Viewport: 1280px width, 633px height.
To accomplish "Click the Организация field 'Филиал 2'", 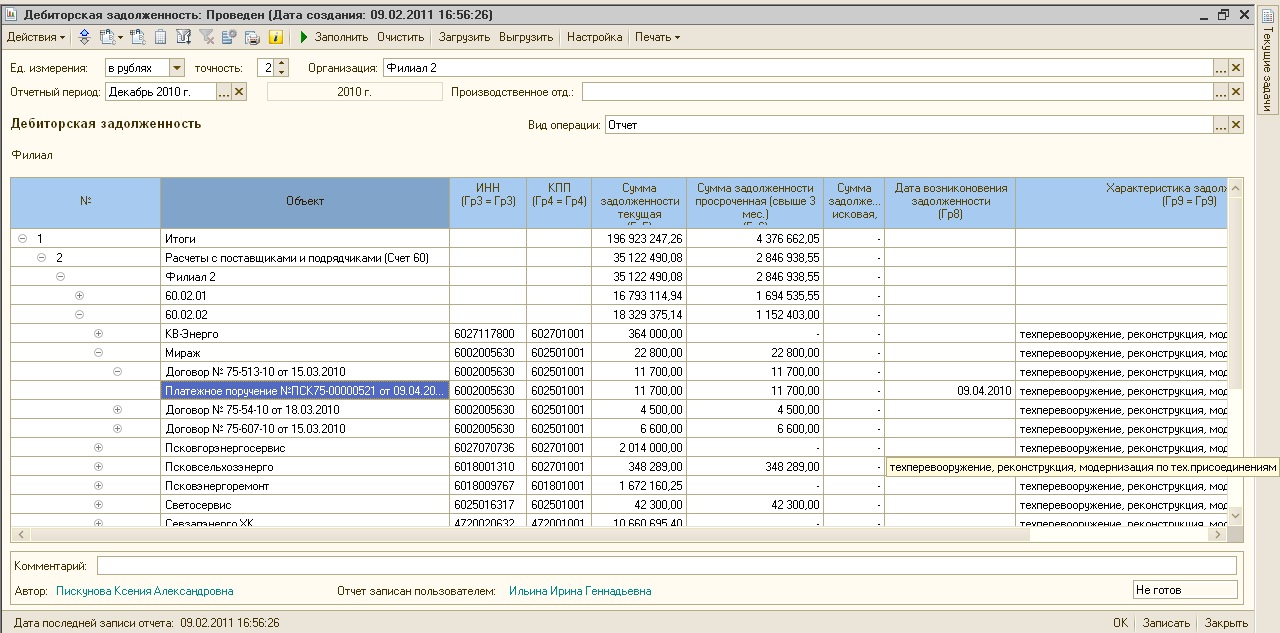I will pos(797,68).
